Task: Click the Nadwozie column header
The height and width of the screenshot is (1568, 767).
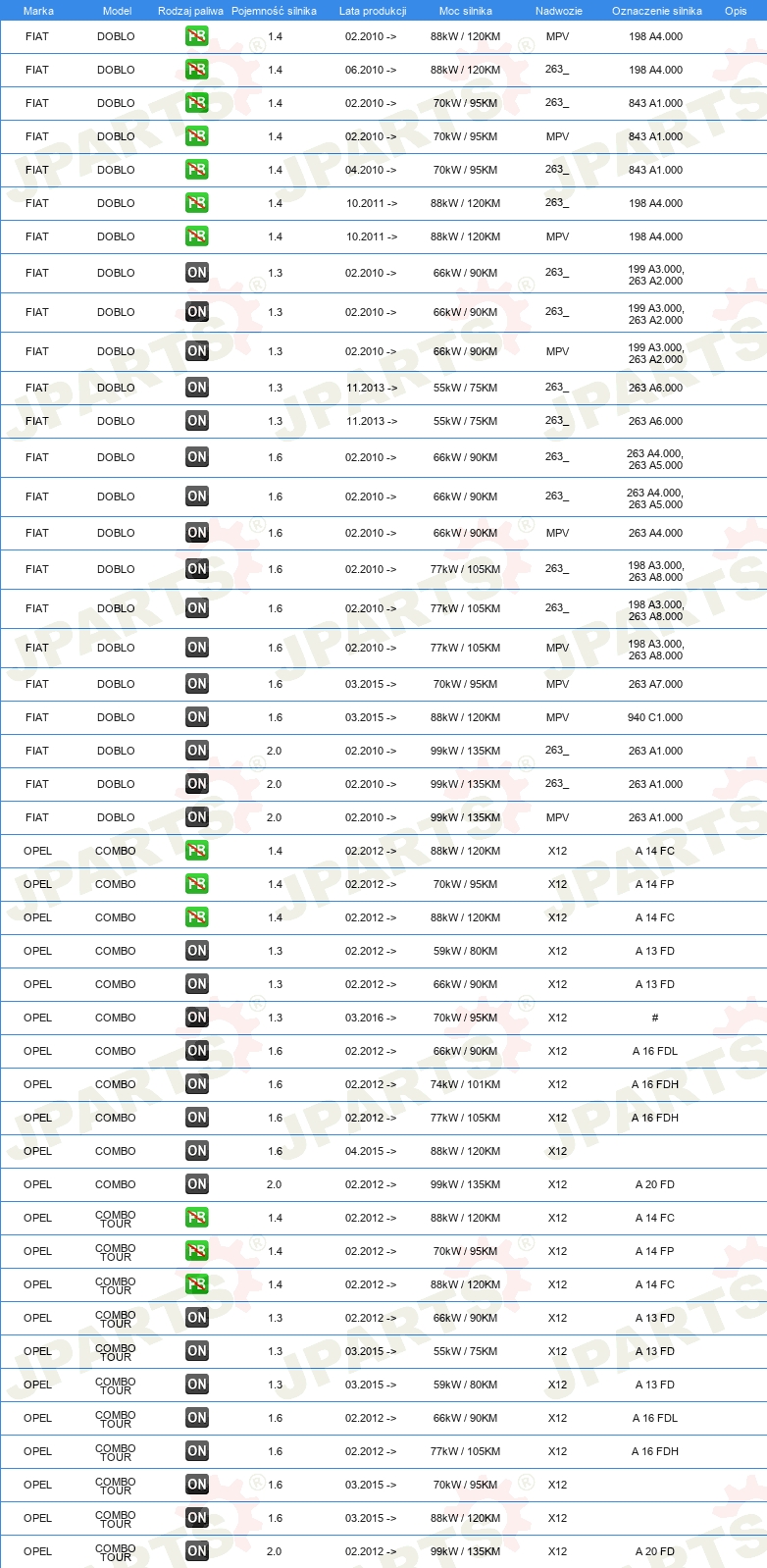Action: (x=559, y=11)
